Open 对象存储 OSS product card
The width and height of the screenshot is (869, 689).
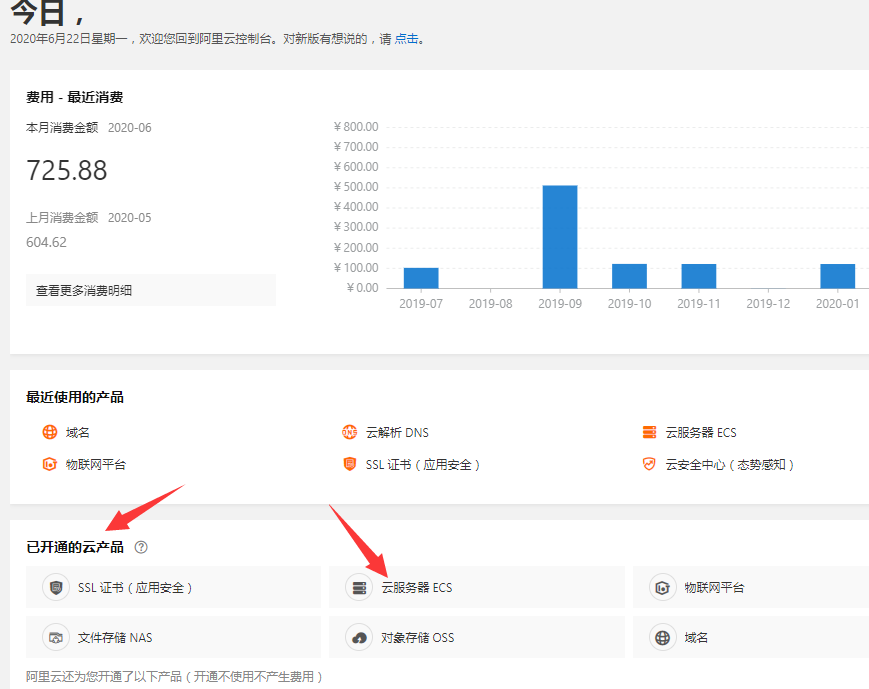(477, 637)
